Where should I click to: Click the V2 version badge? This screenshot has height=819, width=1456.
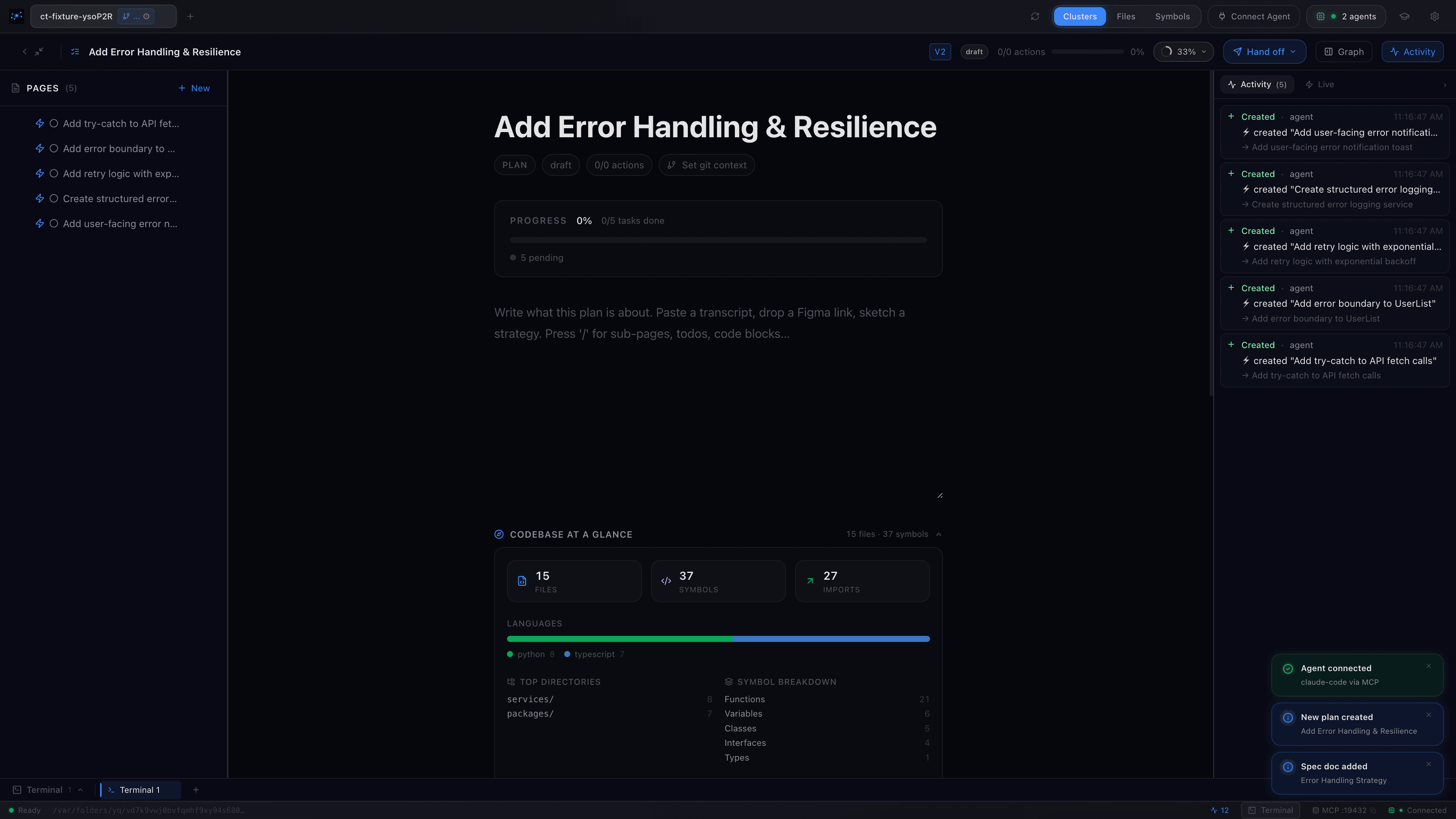[940, 52]
